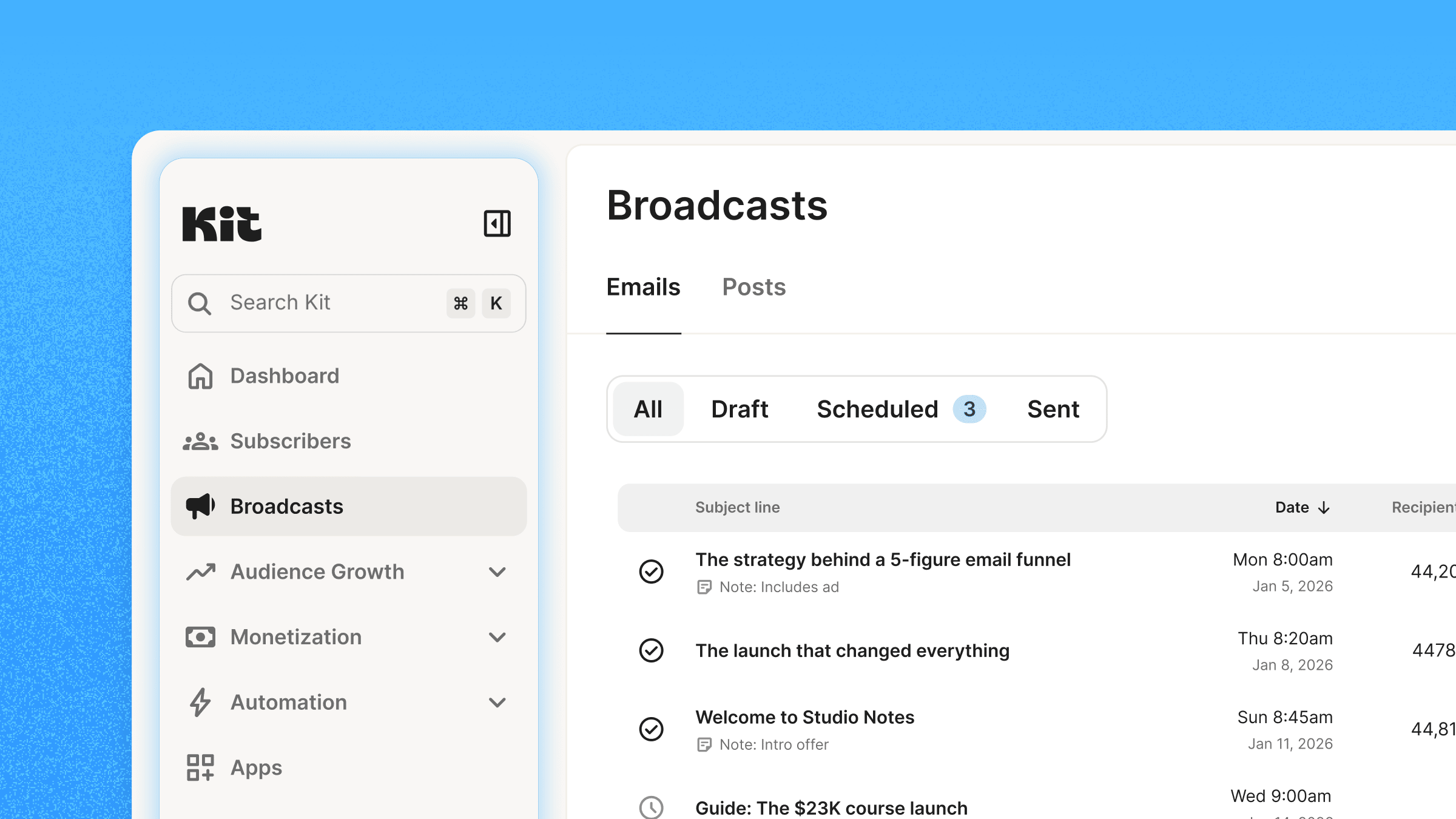
Task: Open 'Guide: The $23K course launch'
Action: pos(831,808)
